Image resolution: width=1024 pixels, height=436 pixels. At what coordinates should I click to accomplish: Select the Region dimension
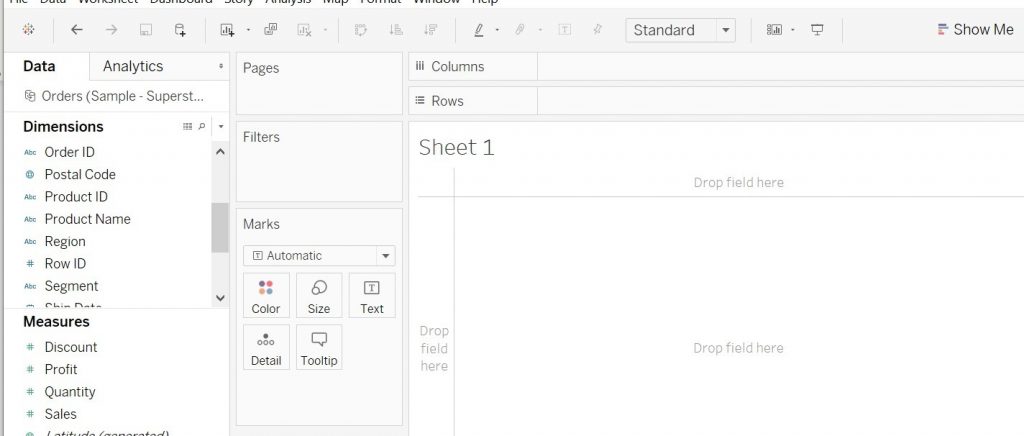click(65, 241)
